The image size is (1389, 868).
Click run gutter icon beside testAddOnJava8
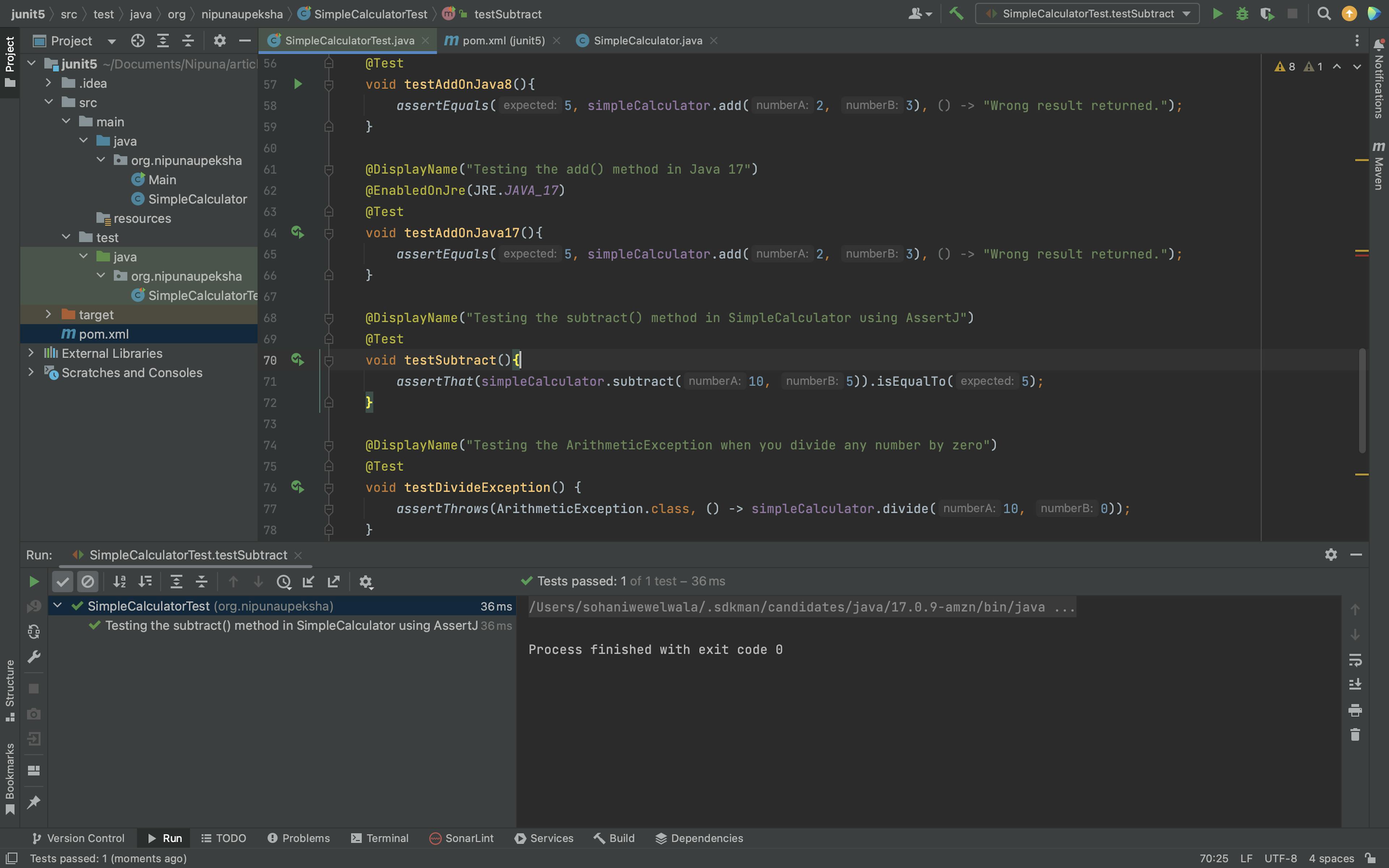pyautogui.click(x=297, y=84)
